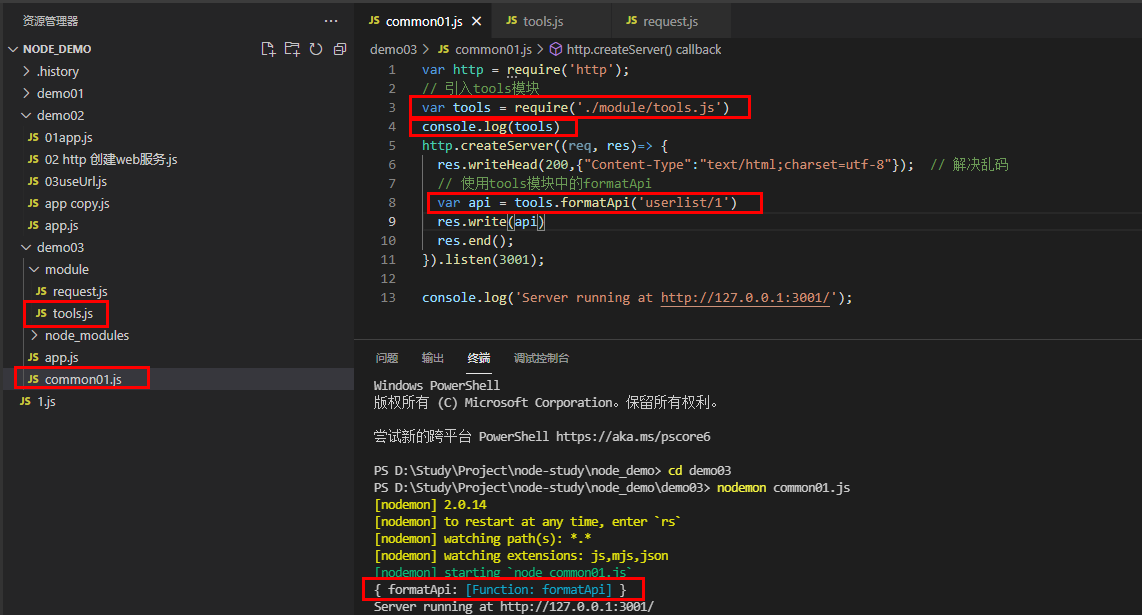The width and height of the screenshot is (1142, 615).
Task: Open 1.js in the file tree
Action: tap(47, 401)
